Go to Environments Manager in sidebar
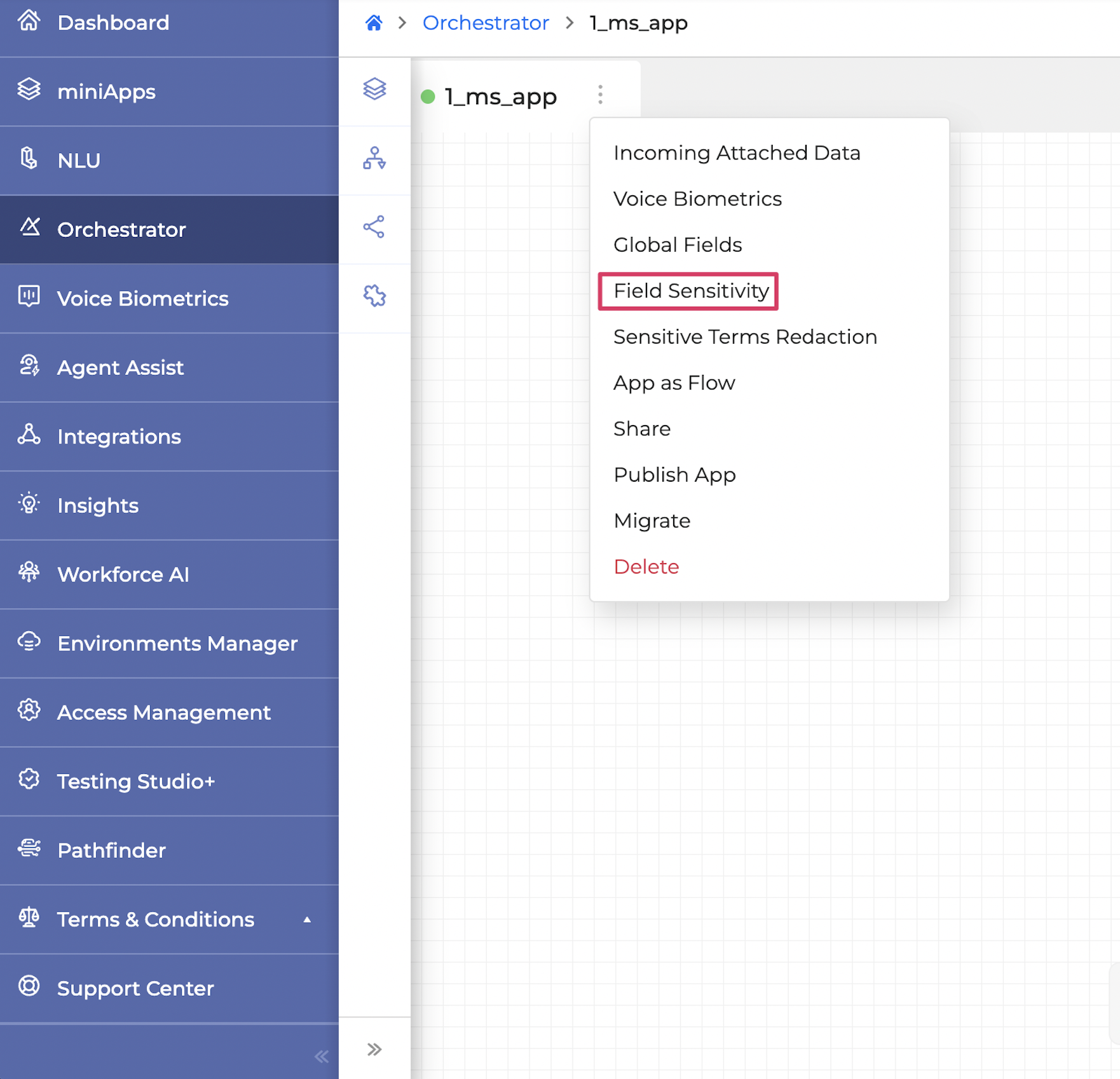Screen dimensions: 1120x1079 (x=177, y=644)
